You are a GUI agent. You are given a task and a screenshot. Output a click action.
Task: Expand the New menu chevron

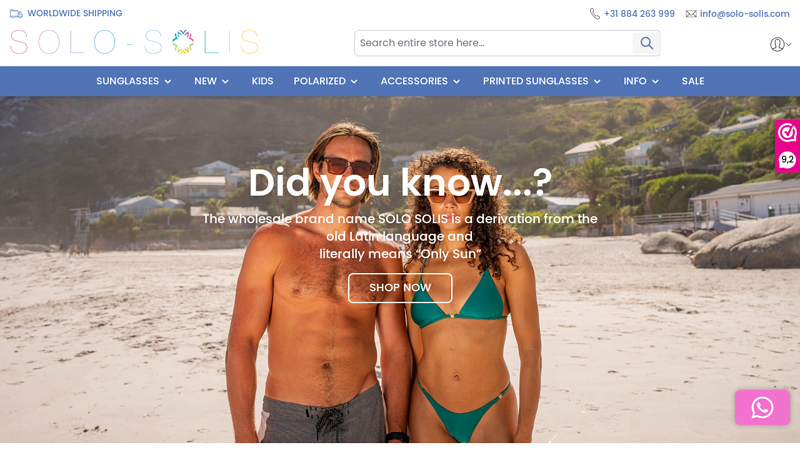click(226, 82)
